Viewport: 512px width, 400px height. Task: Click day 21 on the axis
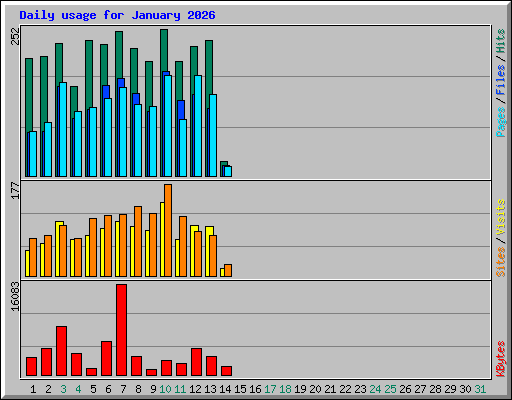point(330,389)
